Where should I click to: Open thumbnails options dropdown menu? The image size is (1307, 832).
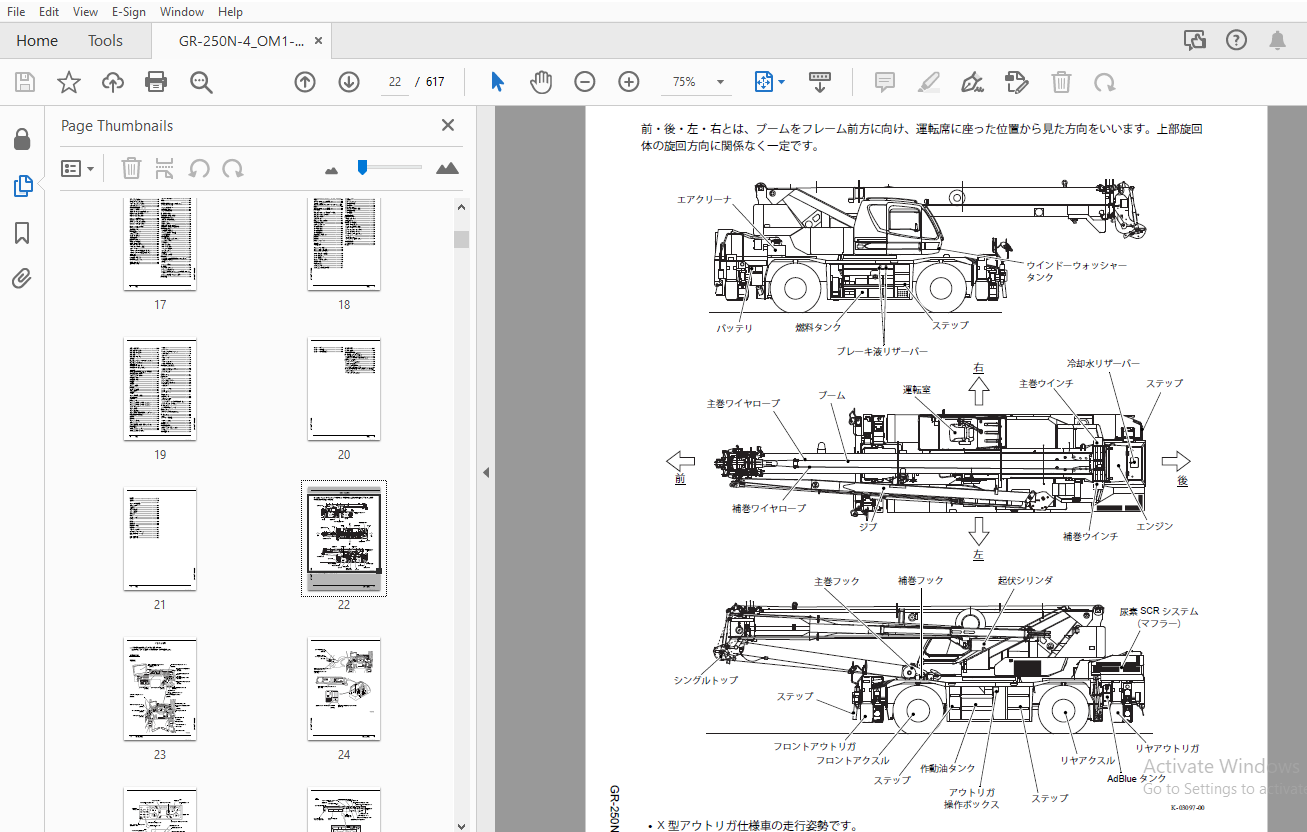point(77,169)
